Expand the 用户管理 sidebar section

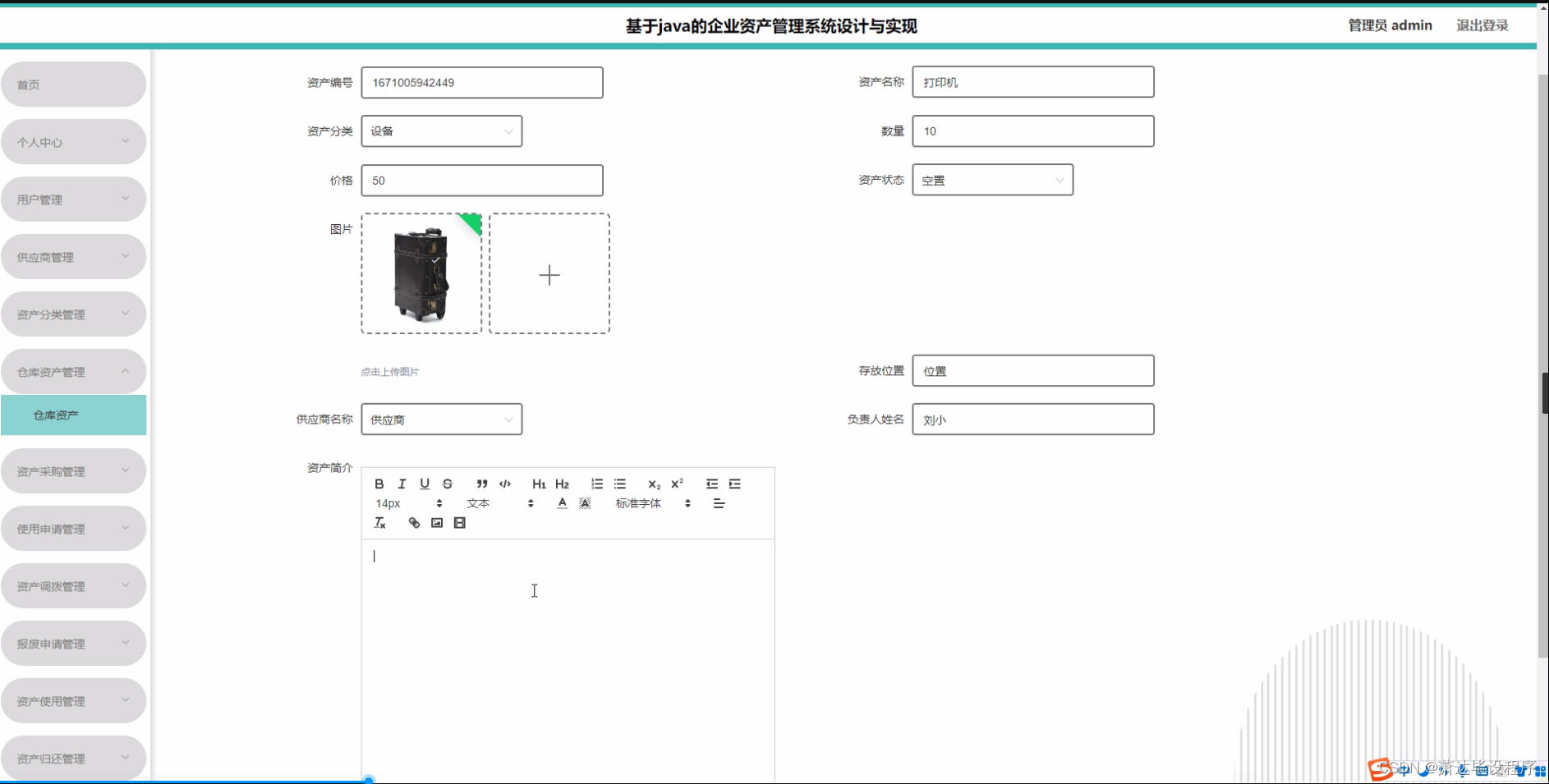[74, 199]
